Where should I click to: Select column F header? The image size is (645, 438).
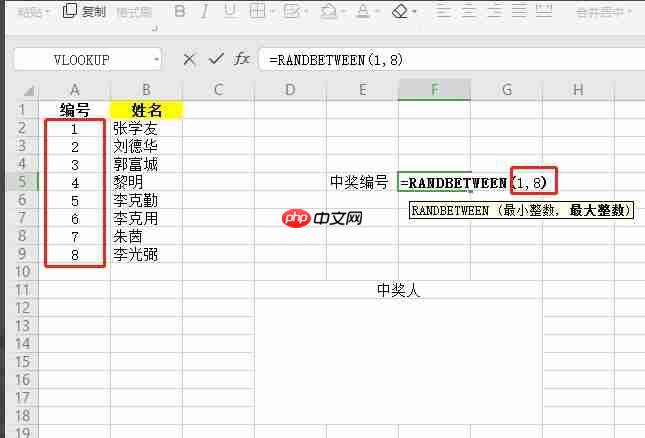(x=434, y=89)
